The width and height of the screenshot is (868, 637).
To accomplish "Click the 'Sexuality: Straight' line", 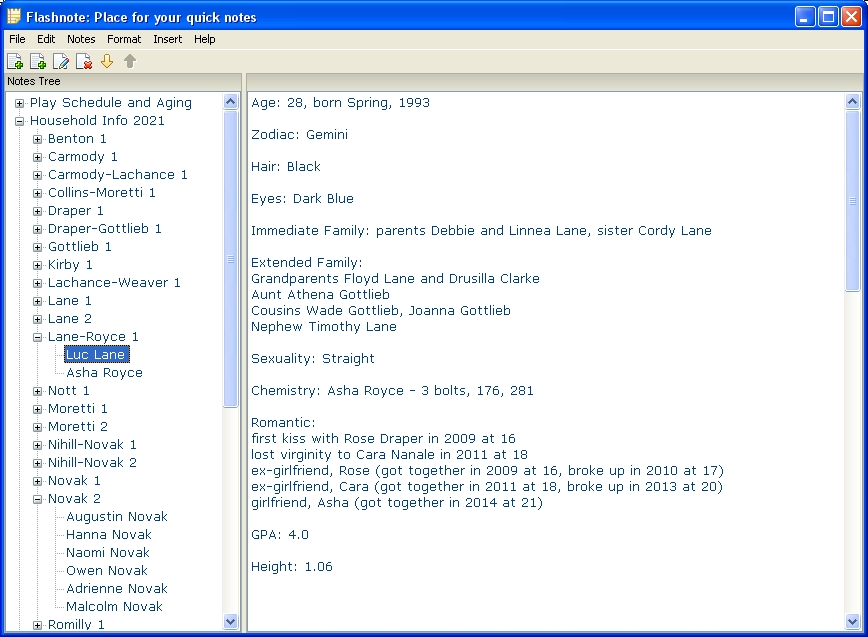I will pyautogui.click(x=313, y=359).
